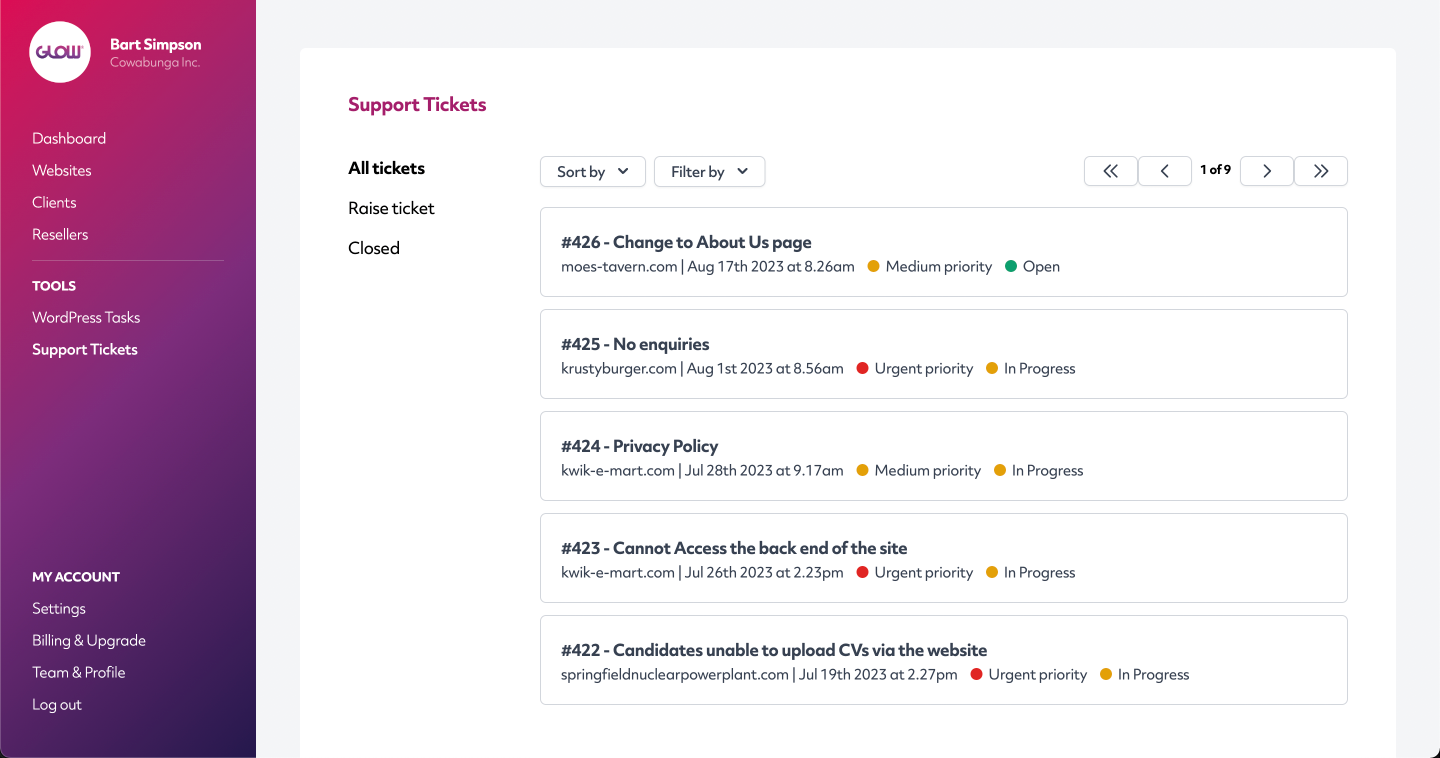Open WordPress Tasks under Tools
The image size is (1440, 758).
pos(86,317)
